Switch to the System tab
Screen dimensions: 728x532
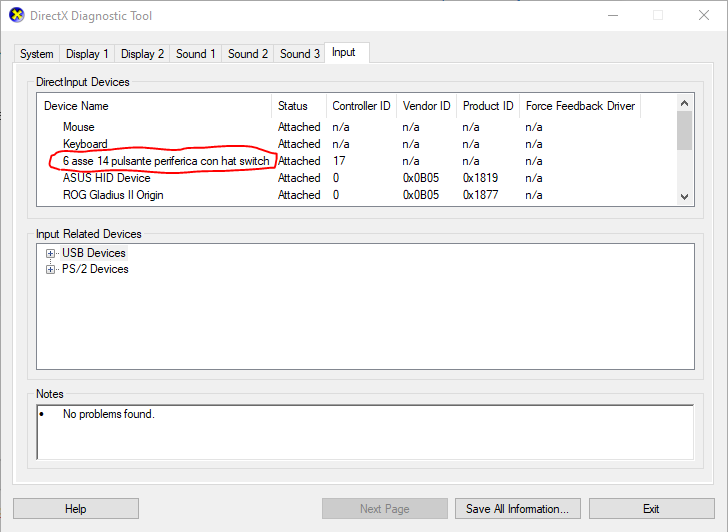pos(37,54)
